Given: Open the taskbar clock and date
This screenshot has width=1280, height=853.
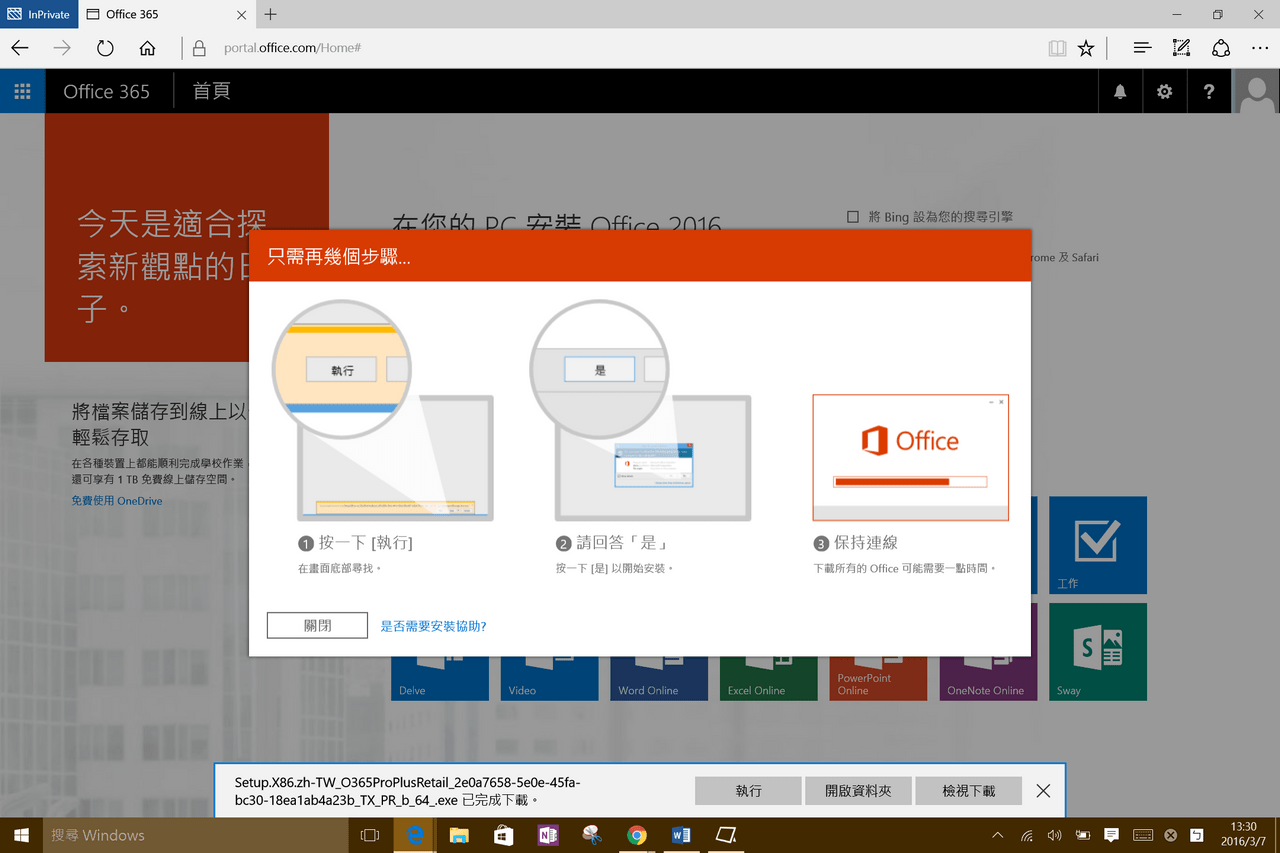Looking at the screenshot, I should (1243, 835).
